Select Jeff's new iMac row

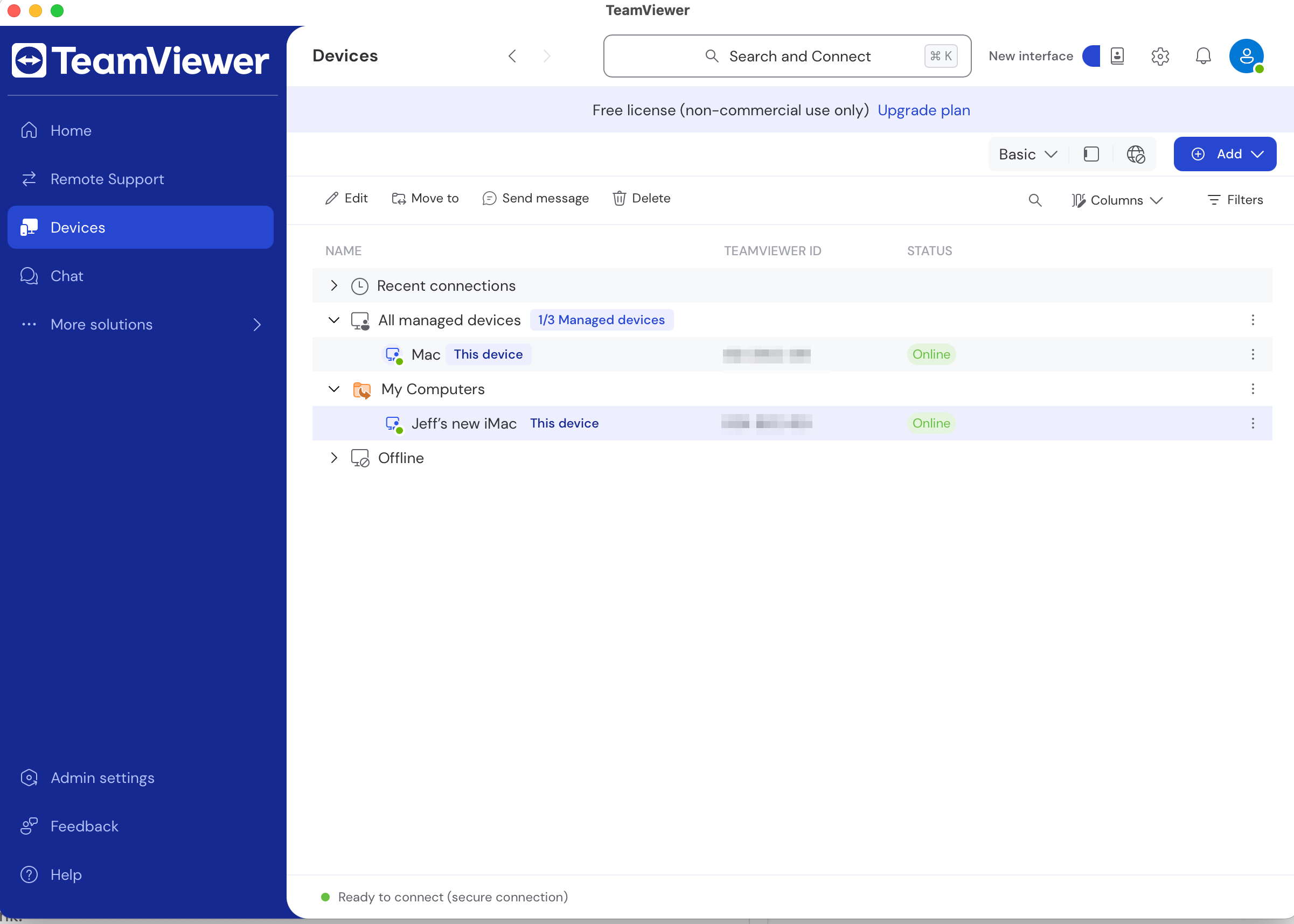[x=792, y=423]
